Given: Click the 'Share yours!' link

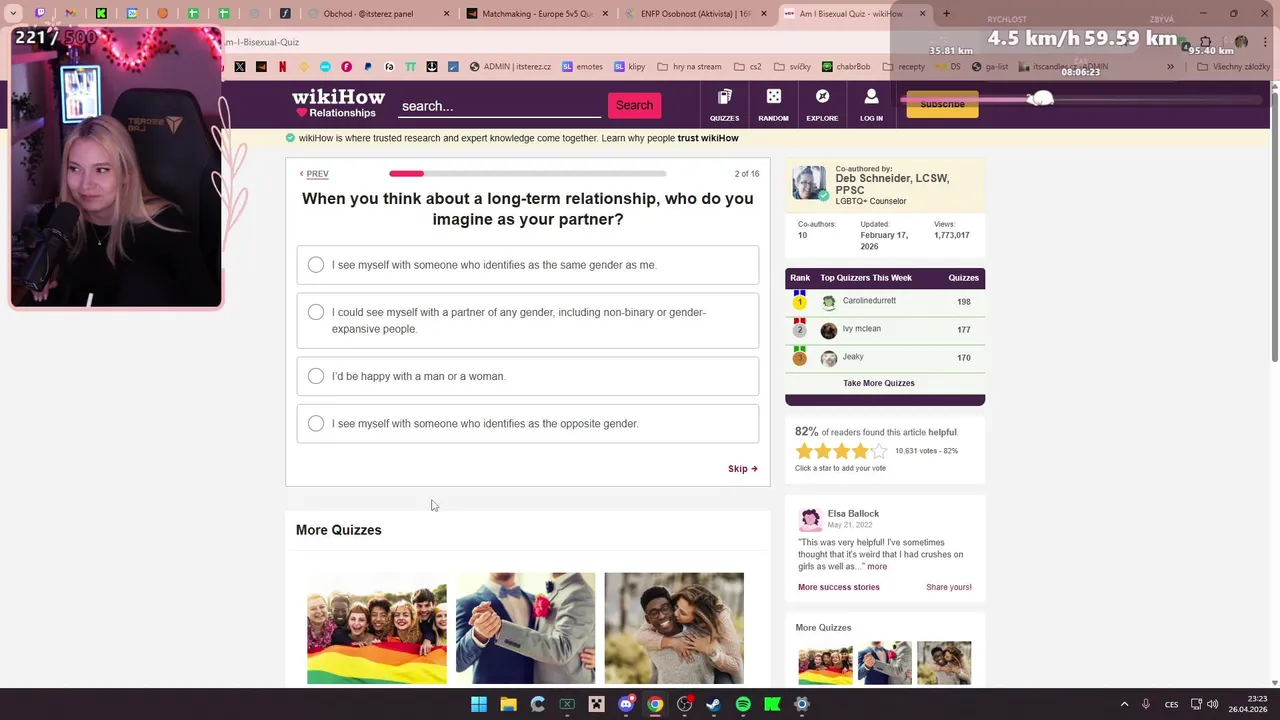Looking at the screenshot, I should click(x=949, y=587).
